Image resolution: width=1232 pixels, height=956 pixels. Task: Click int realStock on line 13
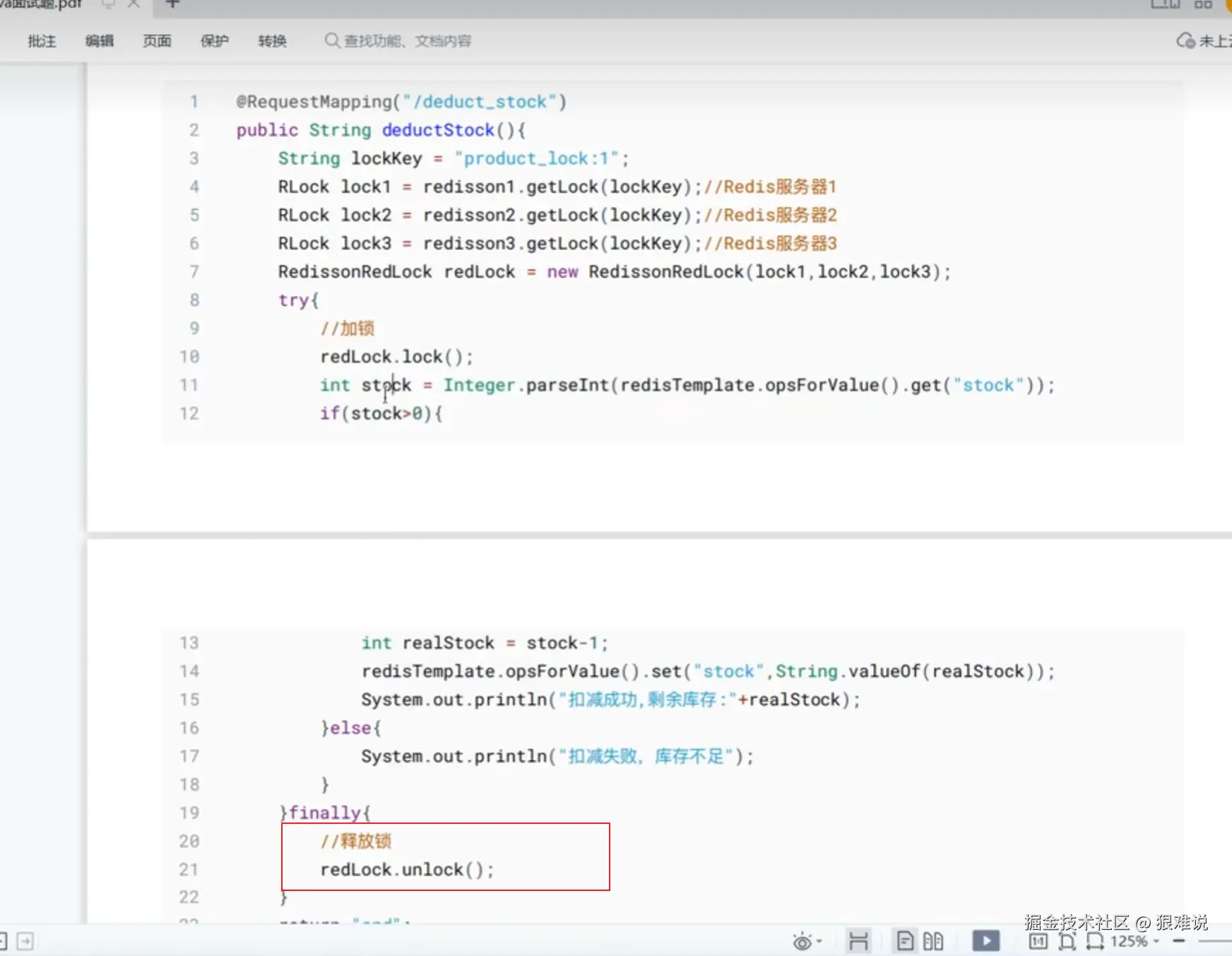coord(428,643)
